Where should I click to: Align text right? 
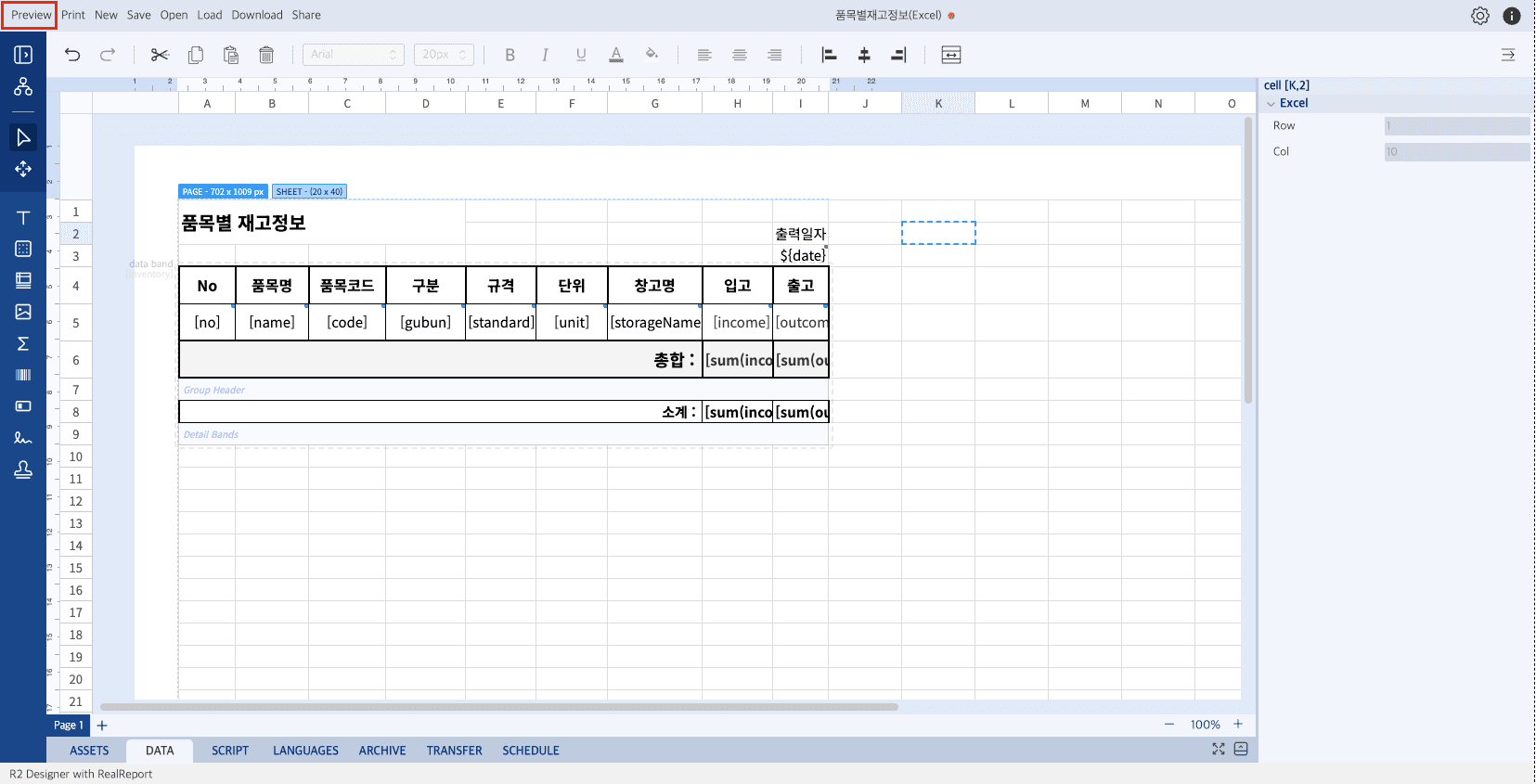775,55
